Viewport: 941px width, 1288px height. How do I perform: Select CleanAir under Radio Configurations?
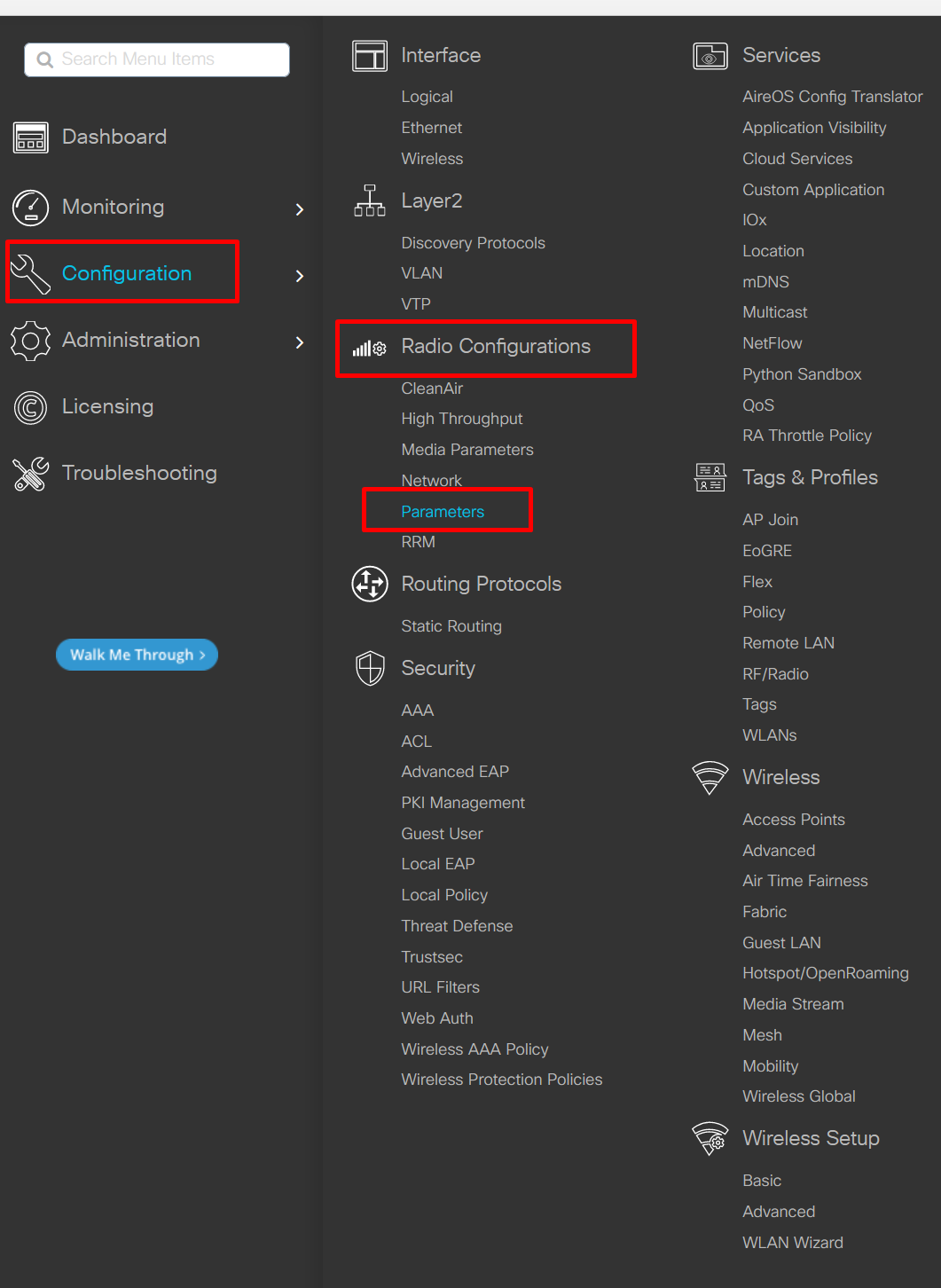click(432, 388)
